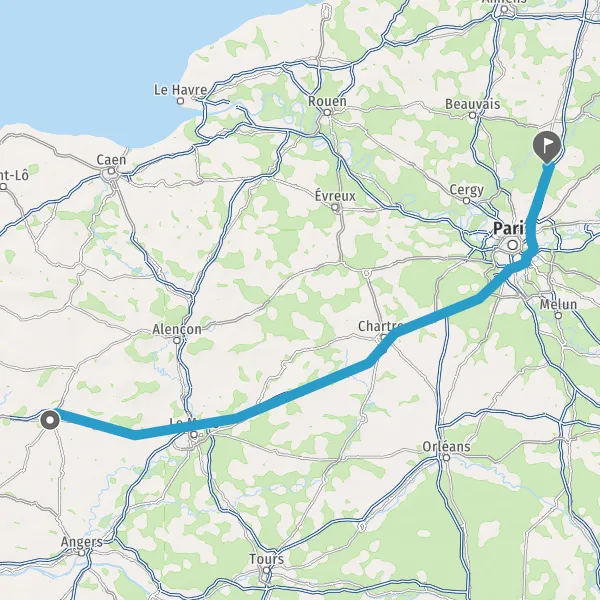
Task: Select the Orléans city dot
Action: point(446,457)
